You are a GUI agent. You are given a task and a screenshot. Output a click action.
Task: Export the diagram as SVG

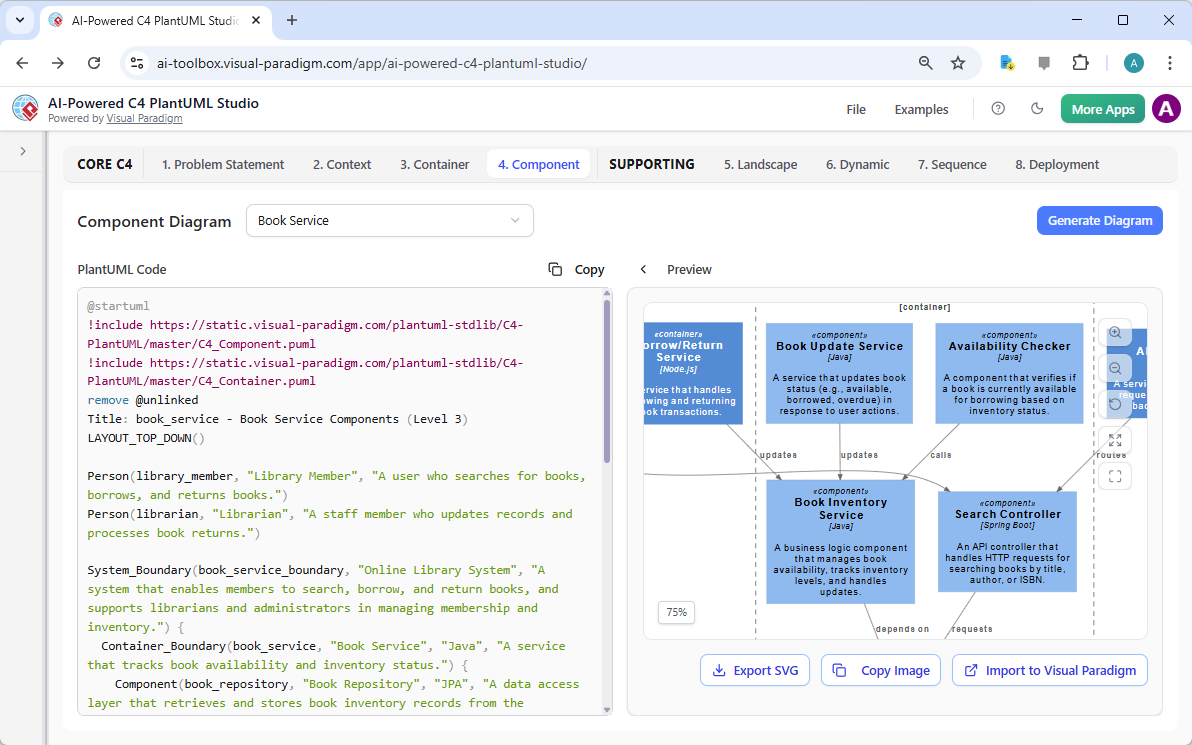tap(755, 670)
